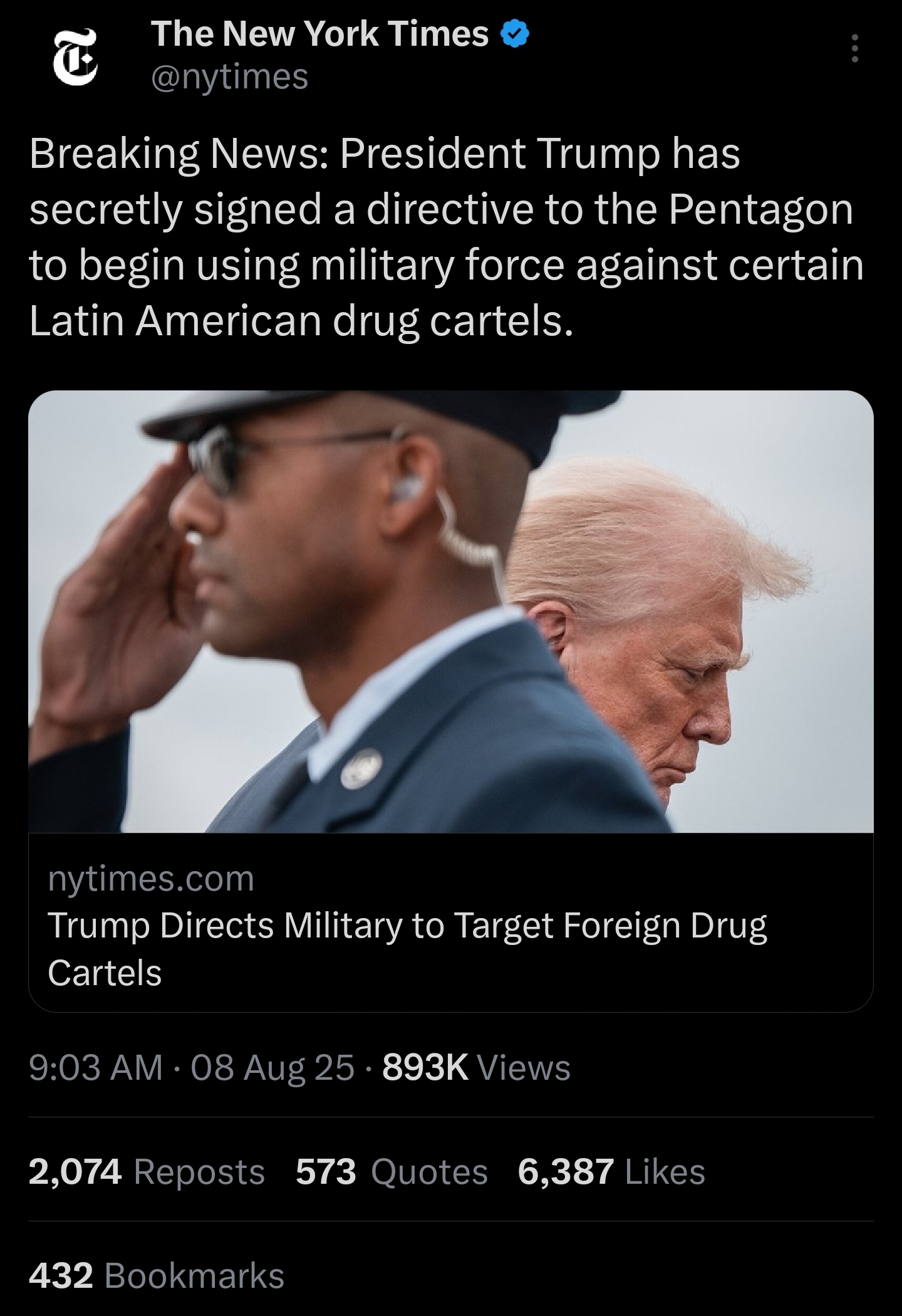Viewport: 902px width, 1316px height.
Task: Click The New York Times display name
Action: coord(320,34)
